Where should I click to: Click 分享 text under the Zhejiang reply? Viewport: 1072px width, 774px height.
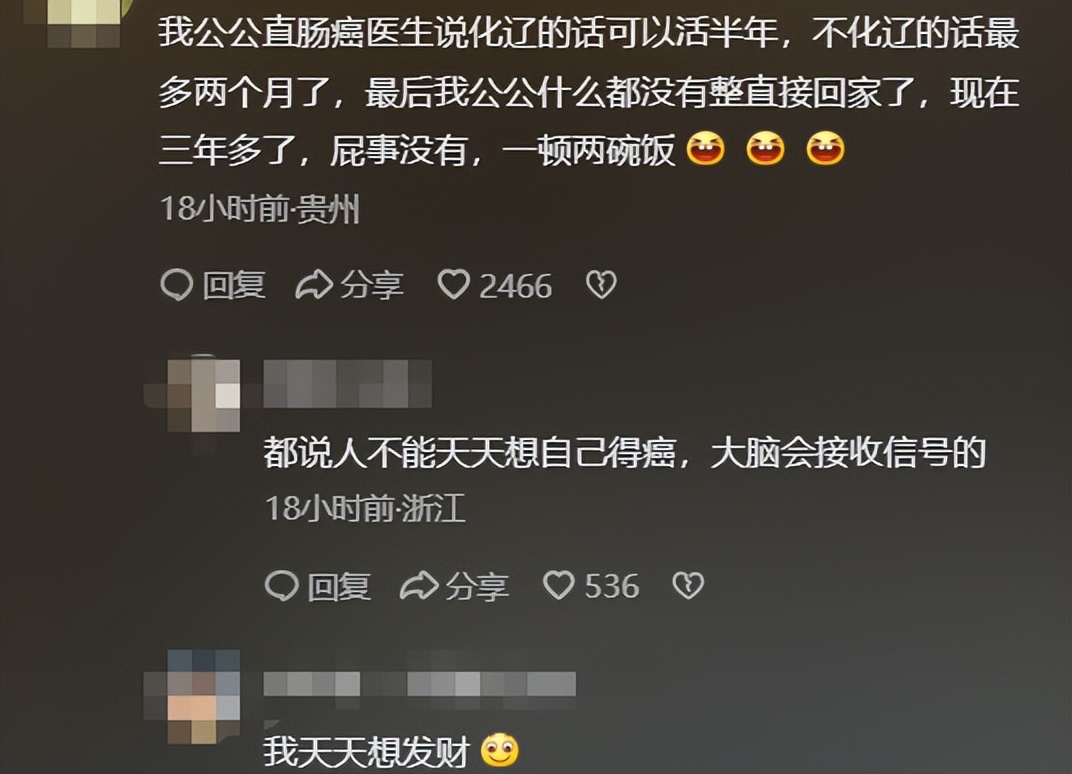477,587
